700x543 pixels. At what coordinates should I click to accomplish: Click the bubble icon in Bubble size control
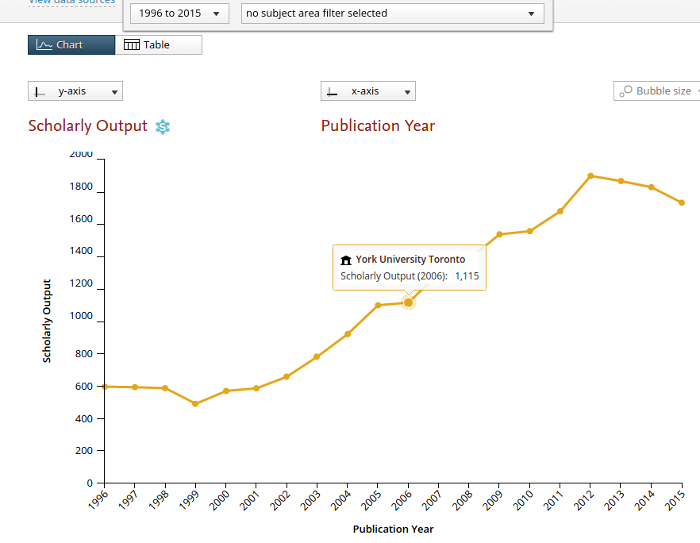625,91
